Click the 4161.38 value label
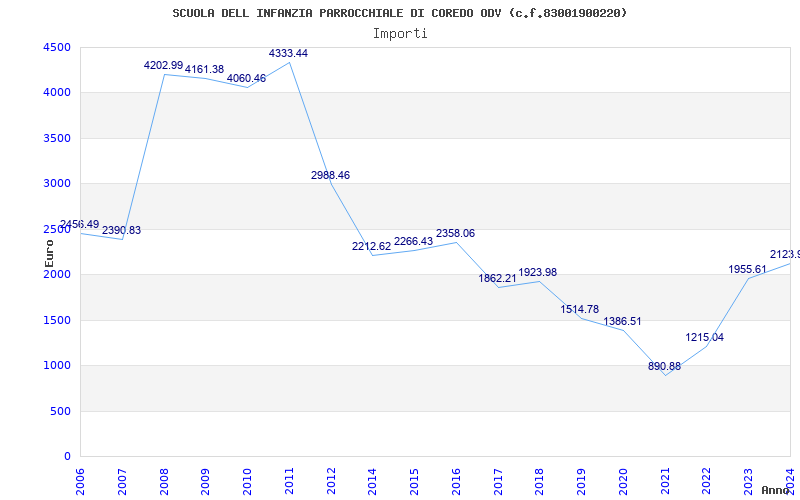This screenshot has width=800, height=500. coord(205,69)
